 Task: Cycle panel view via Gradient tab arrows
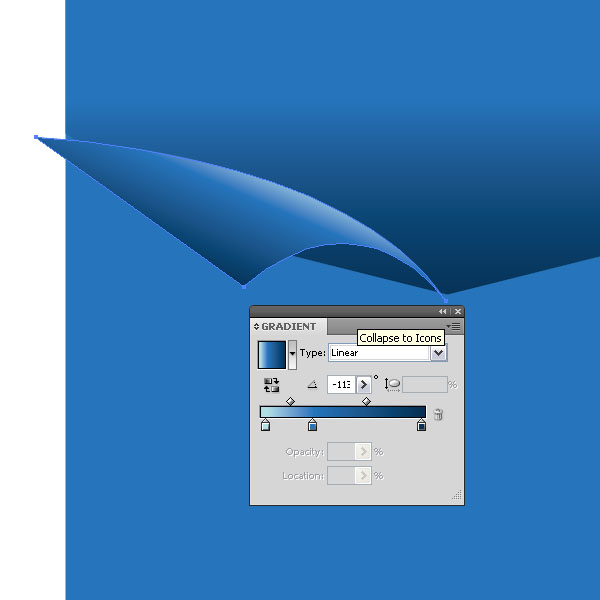pyautogui.click(x=256, y=326)
